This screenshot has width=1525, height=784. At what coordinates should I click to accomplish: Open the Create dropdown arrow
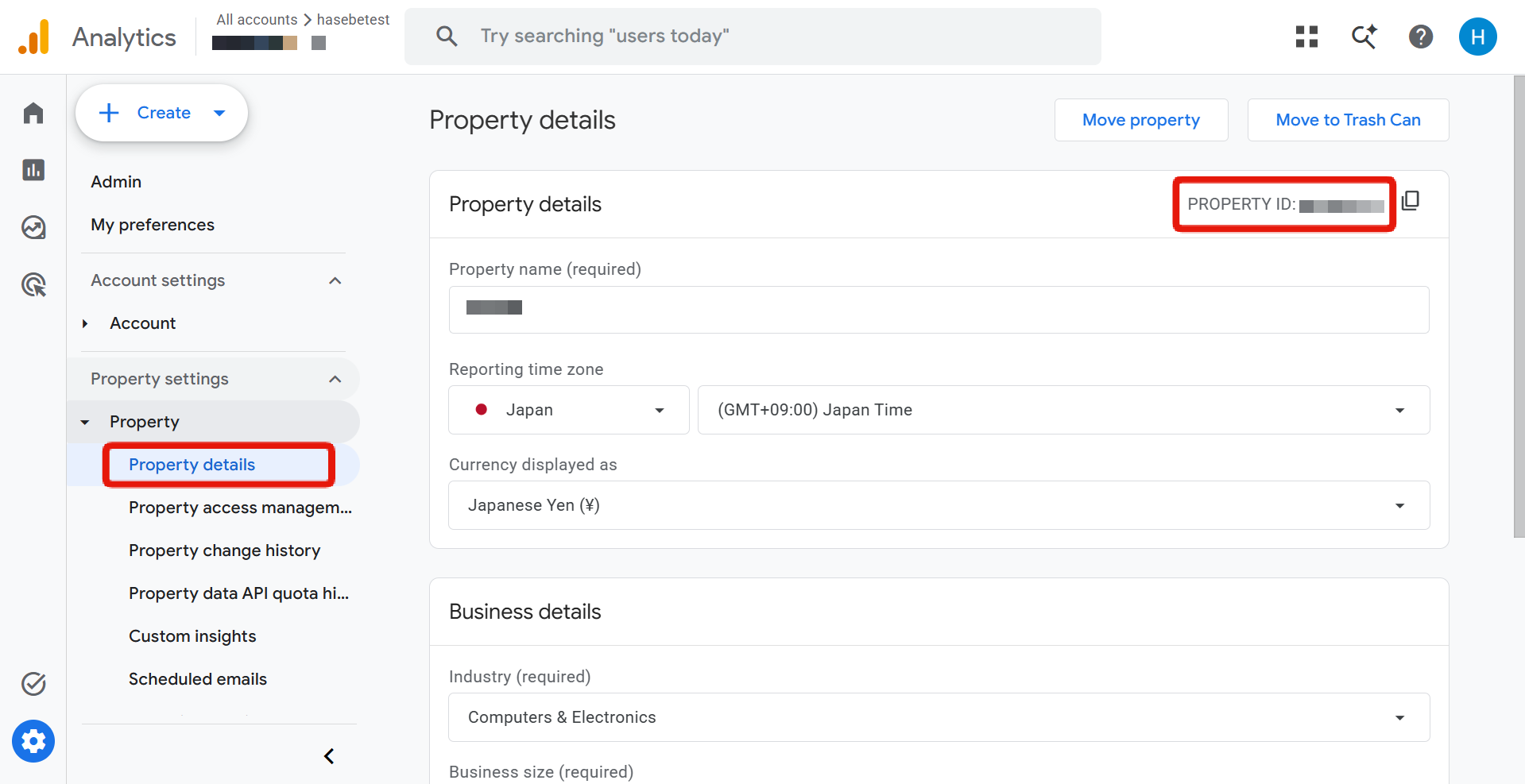click(x=220, y=113)
